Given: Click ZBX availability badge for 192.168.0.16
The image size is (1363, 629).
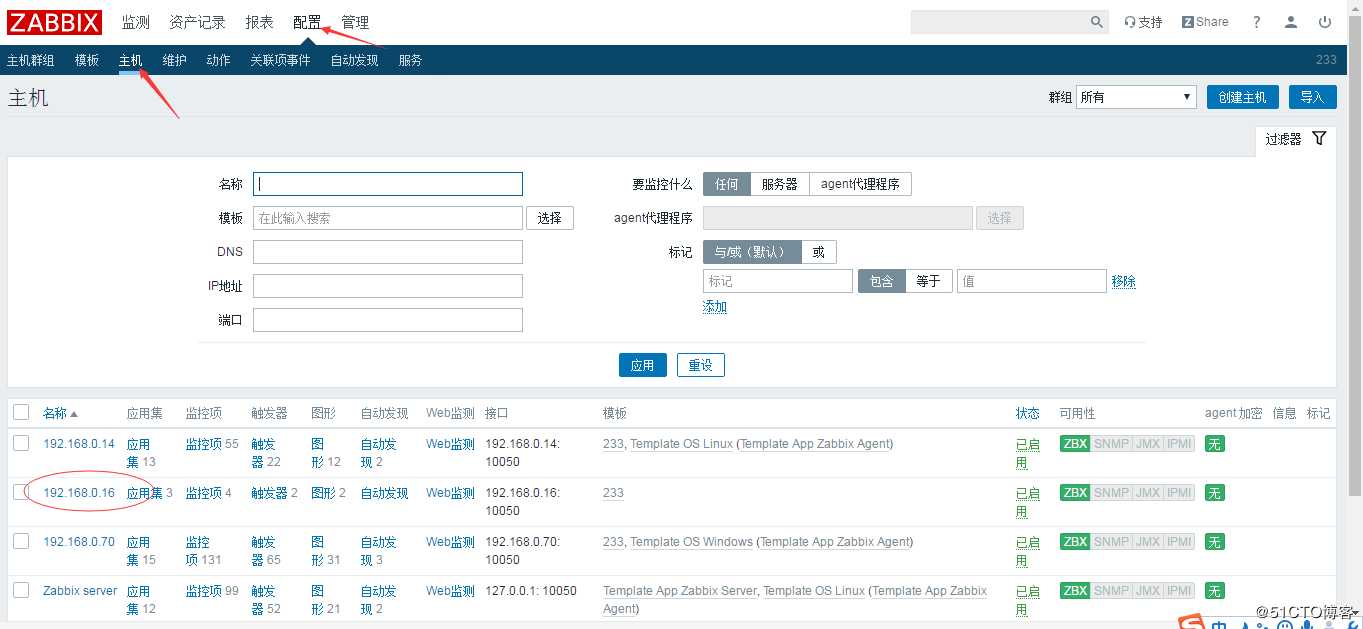Looking at the screenshot, I should (1075, 492).
